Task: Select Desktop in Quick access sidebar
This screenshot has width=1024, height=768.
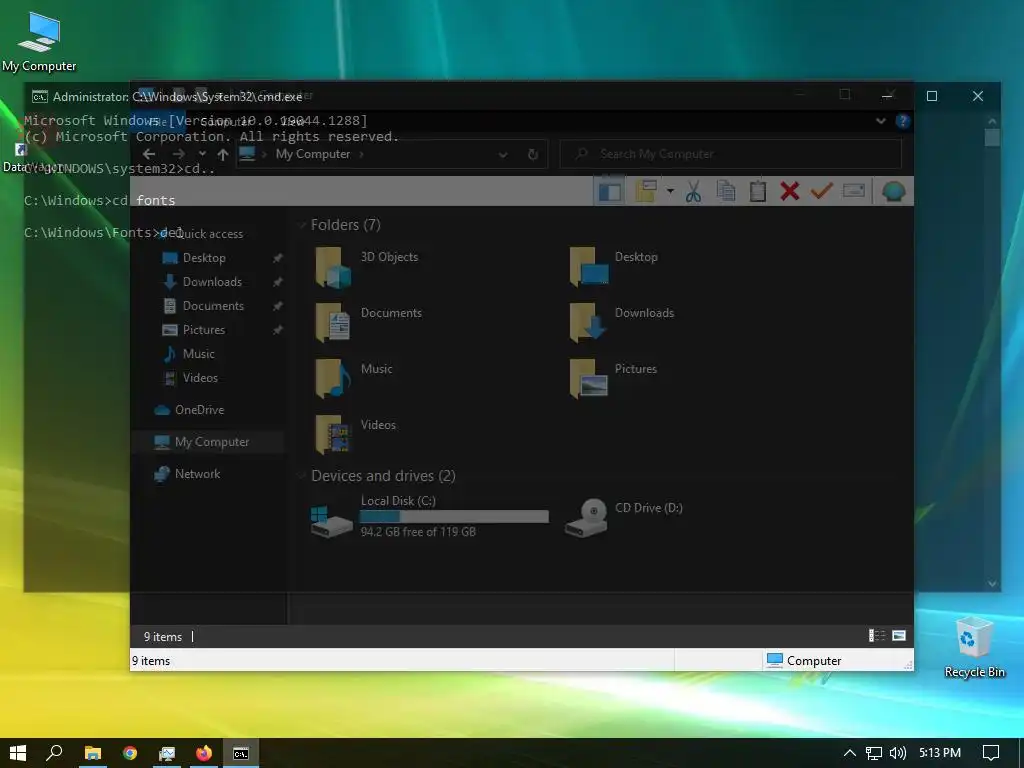Action: (x=204, y=258)
